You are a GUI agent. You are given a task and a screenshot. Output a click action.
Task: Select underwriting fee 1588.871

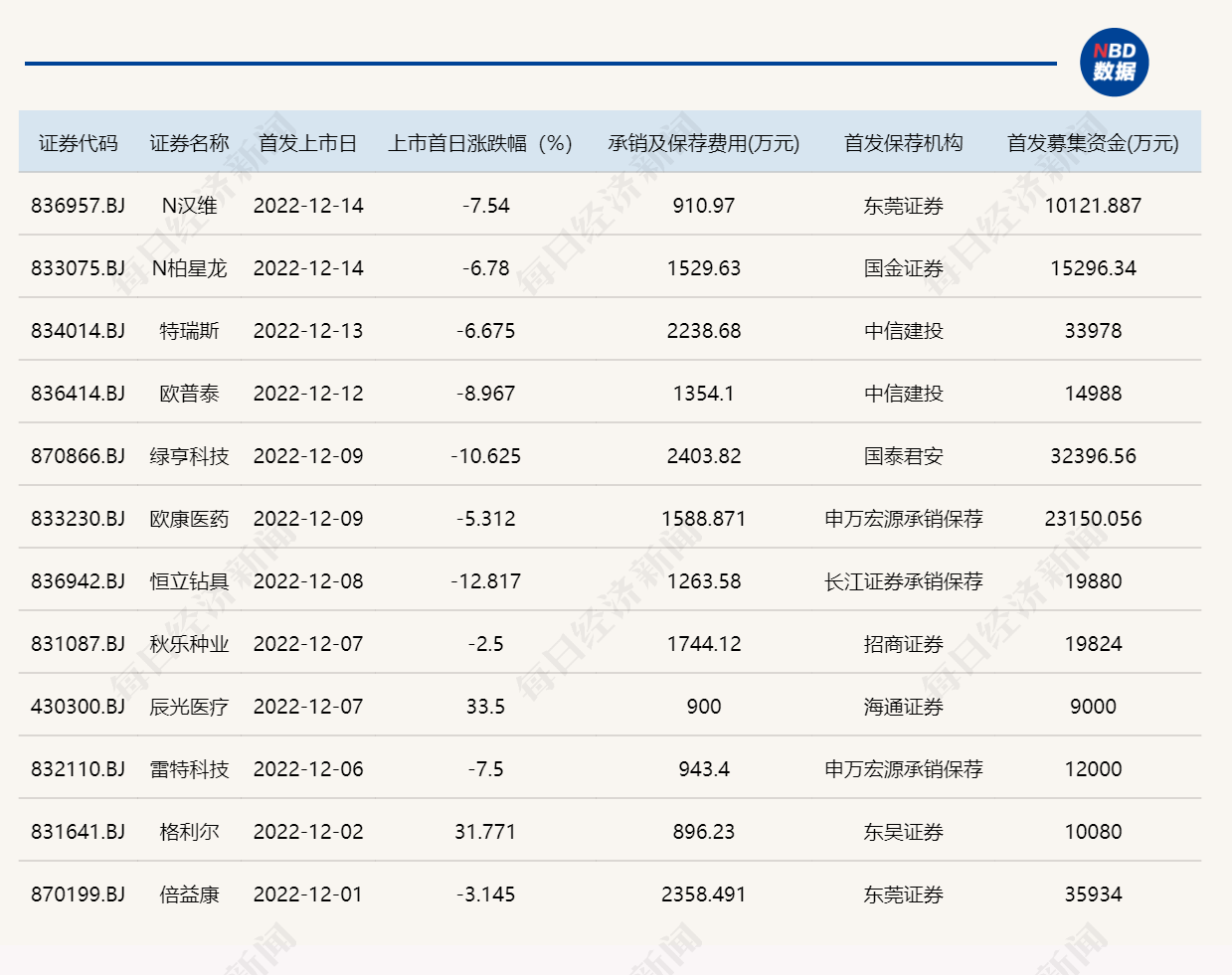704,519
